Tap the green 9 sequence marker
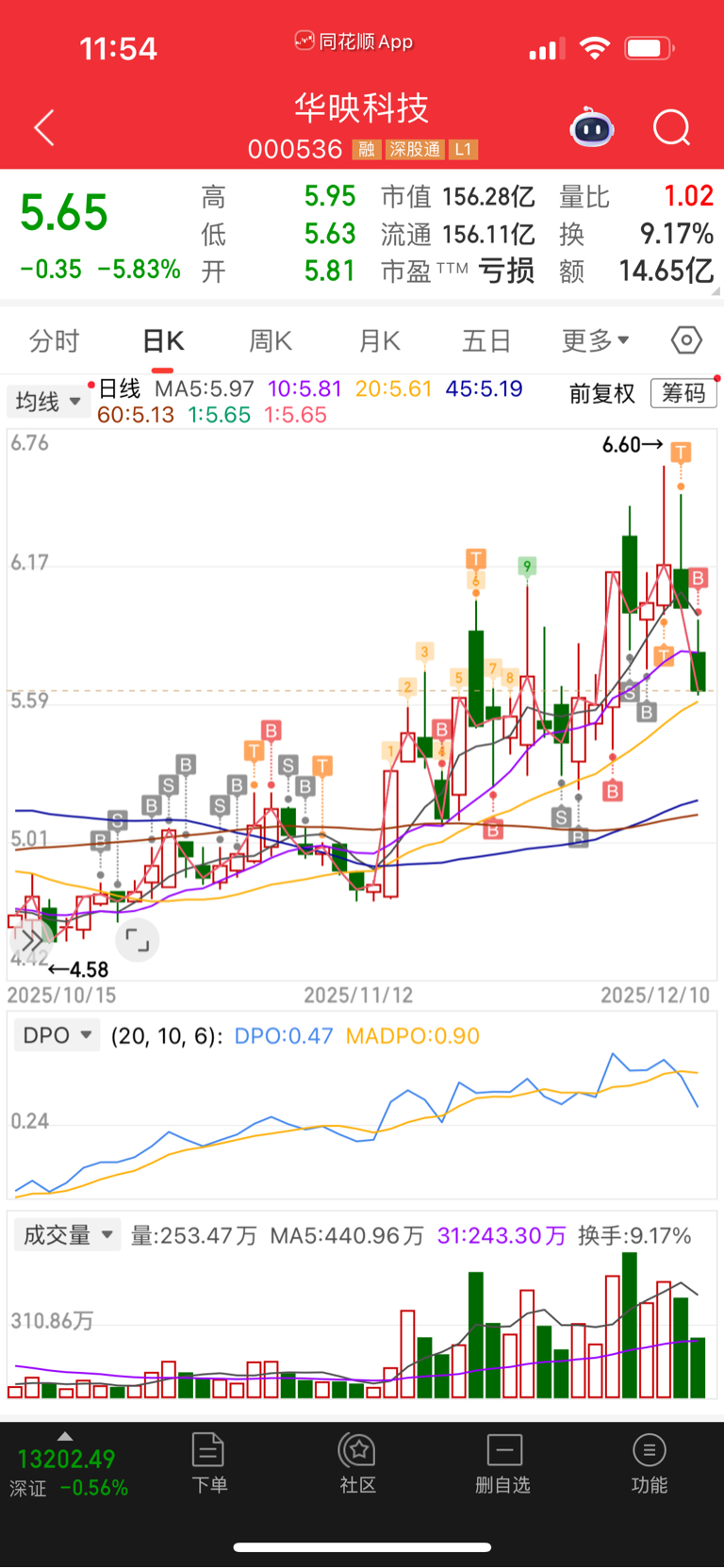This screenshot has height=1568, width=724. point(527,566)
